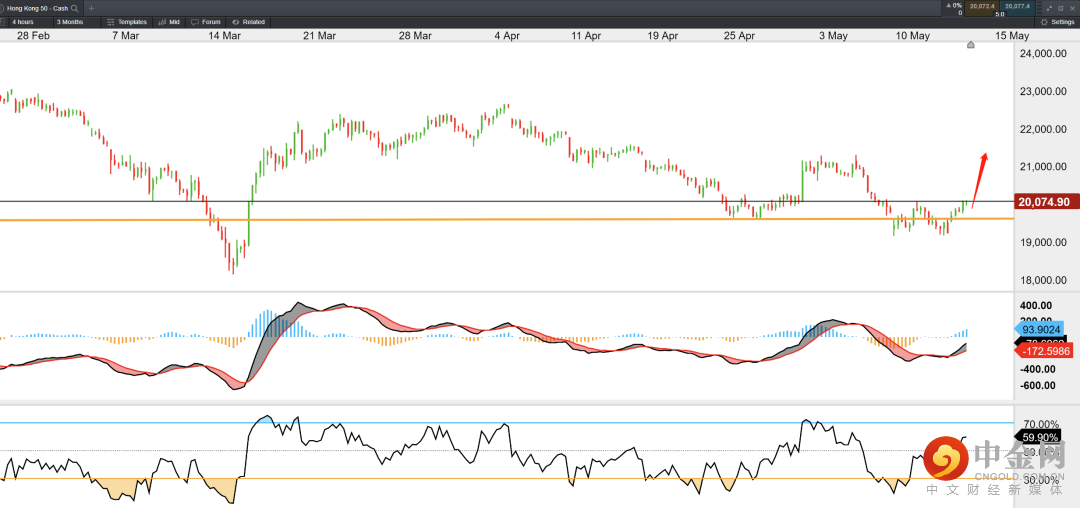Add a new chart tab with plus icon
The height and width of the screenshot is (508, 1080).
click(91, 8)
